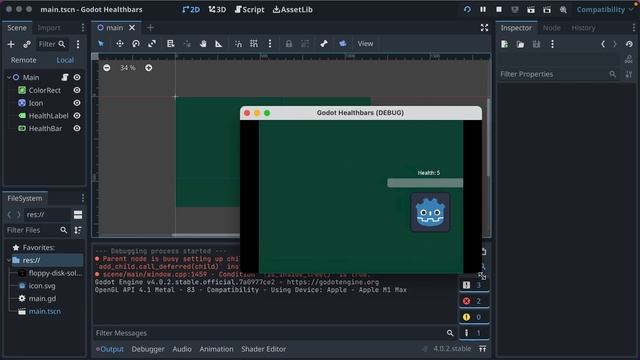The image size is (640, 360).
Task: Zoom in with the plus button
Action: (149, 68)
